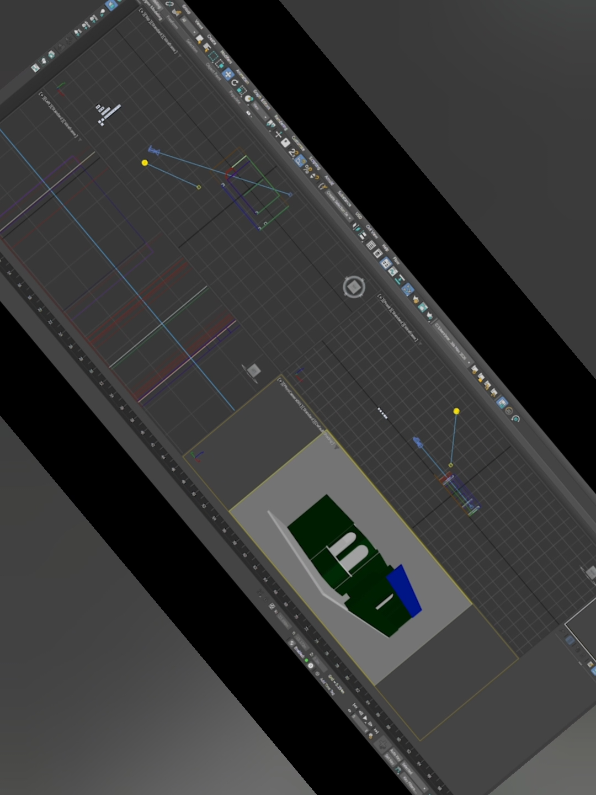Toggle Percent Snap
The width and height of the screenshot is (596, 795).
(x=307, y=170)
